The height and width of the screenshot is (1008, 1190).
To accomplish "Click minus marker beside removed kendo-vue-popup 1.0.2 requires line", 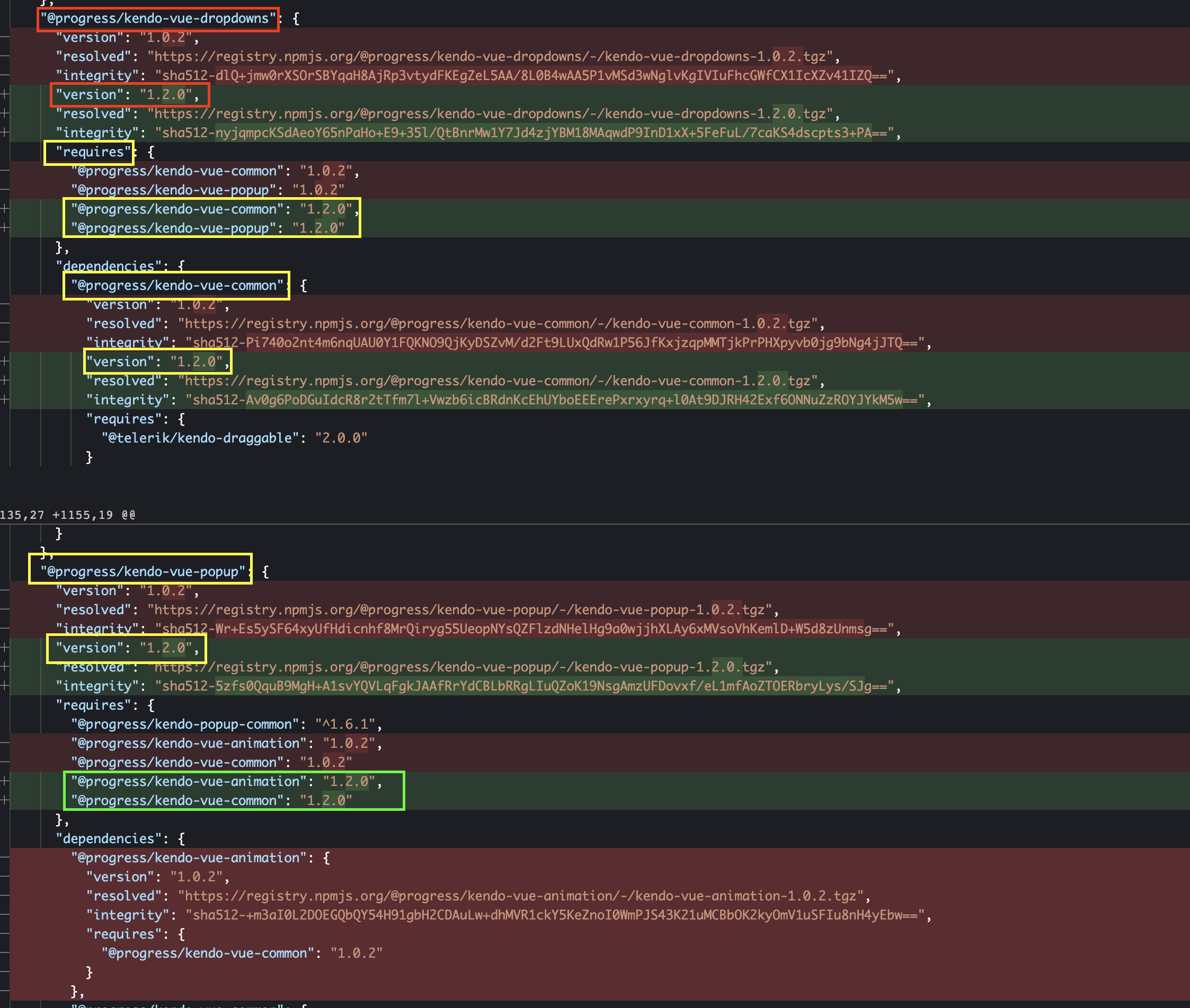I will [5, 190].
